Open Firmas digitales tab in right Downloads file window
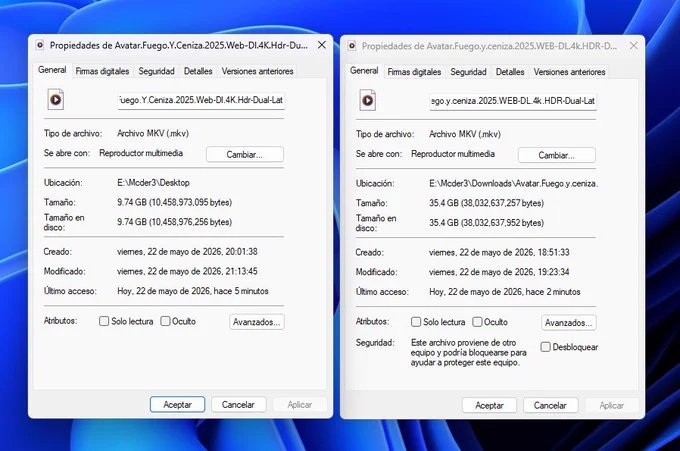Image resolution: width=680 pixels, height=451 pixels. pyautogui.click(x=414, y=72)
